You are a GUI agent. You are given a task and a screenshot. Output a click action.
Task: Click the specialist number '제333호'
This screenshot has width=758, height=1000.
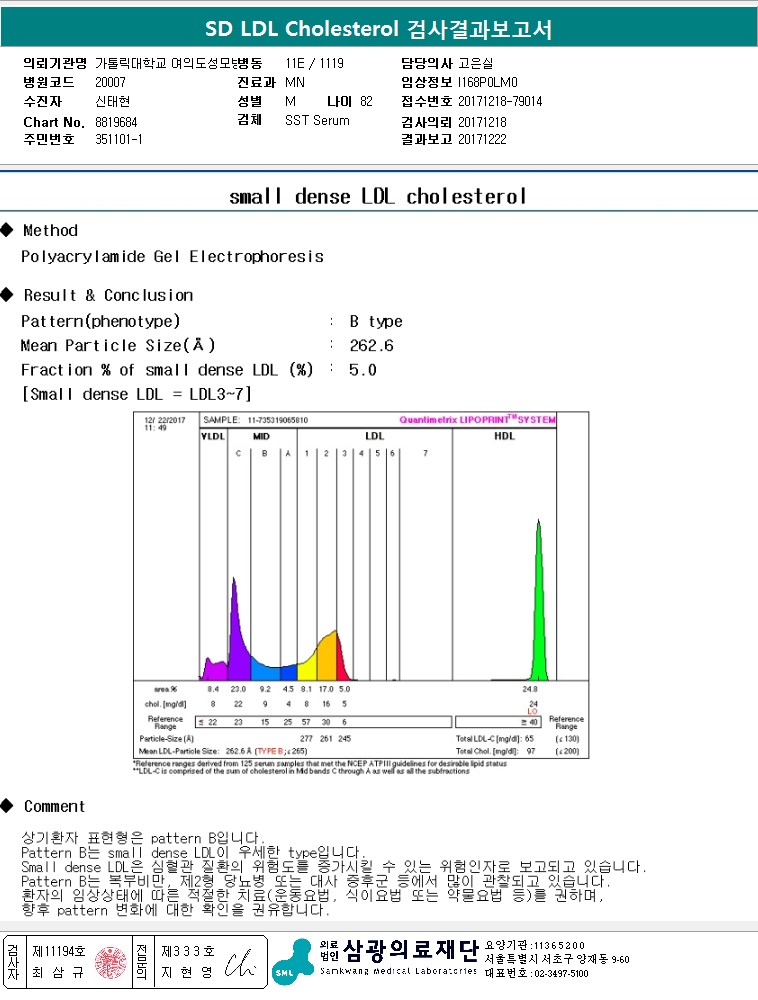point(188,952)
